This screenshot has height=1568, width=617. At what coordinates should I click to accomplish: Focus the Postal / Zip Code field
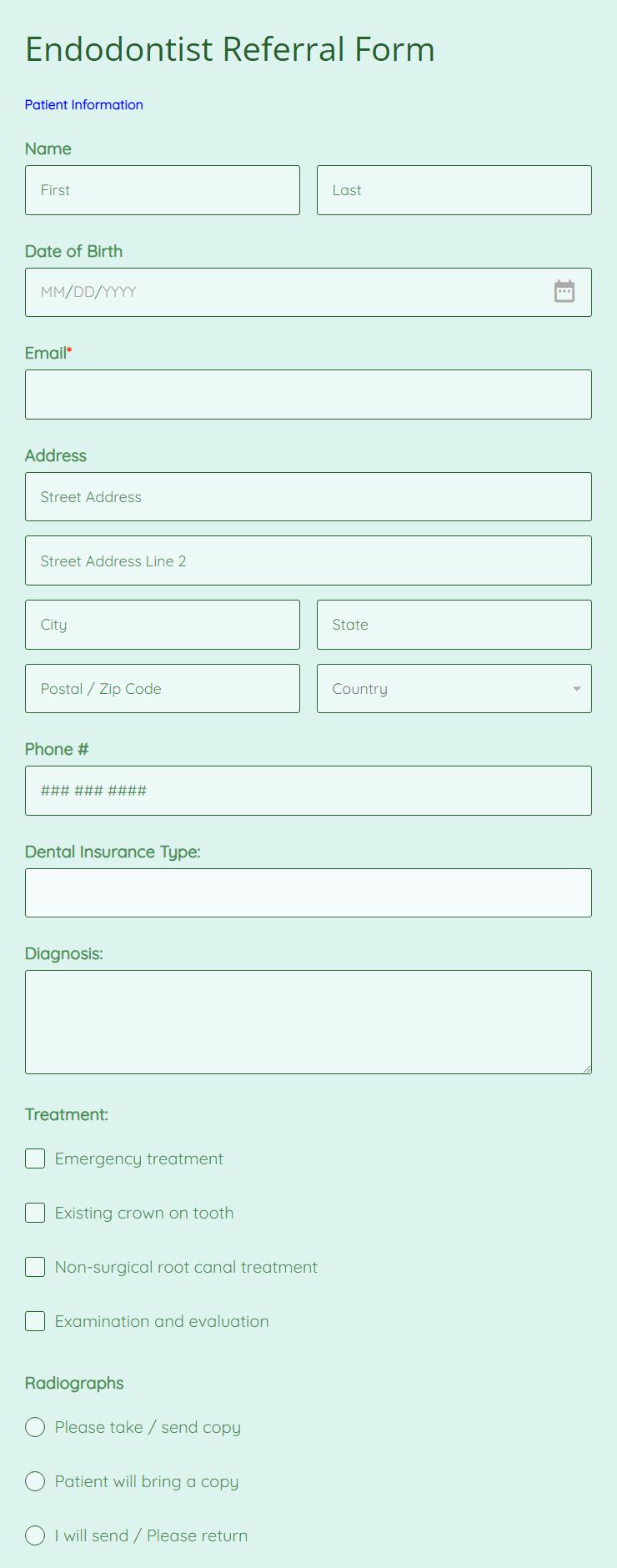click(x=163, y=689)
